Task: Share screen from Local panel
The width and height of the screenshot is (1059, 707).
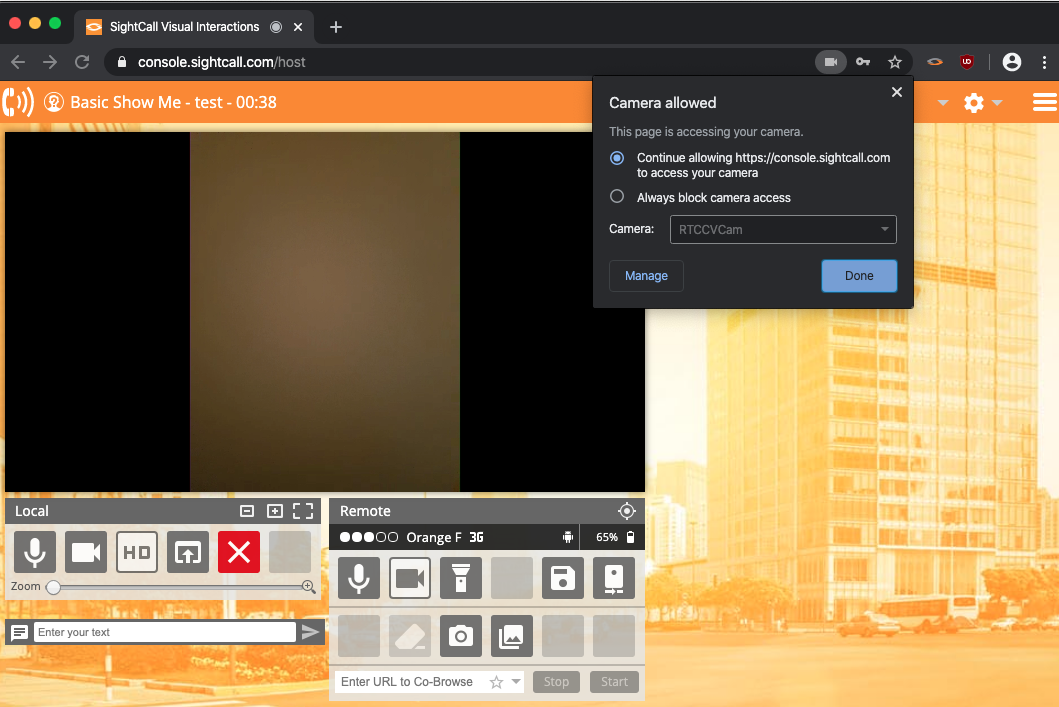Action: (x=188, y=552)
